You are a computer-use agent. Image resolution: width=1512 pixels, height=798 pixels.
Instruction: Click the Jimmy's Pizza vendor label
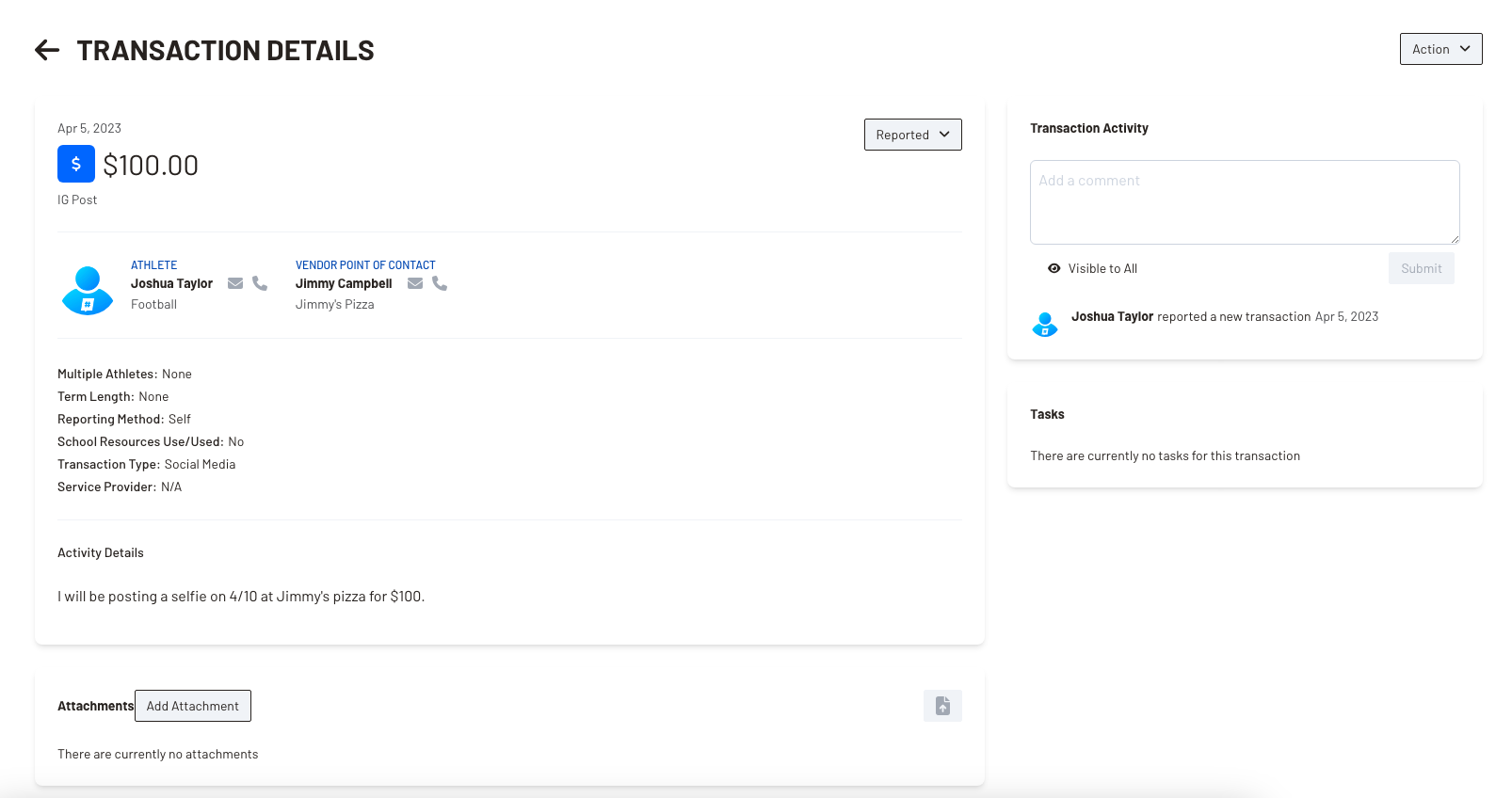[x=334, y=304]
